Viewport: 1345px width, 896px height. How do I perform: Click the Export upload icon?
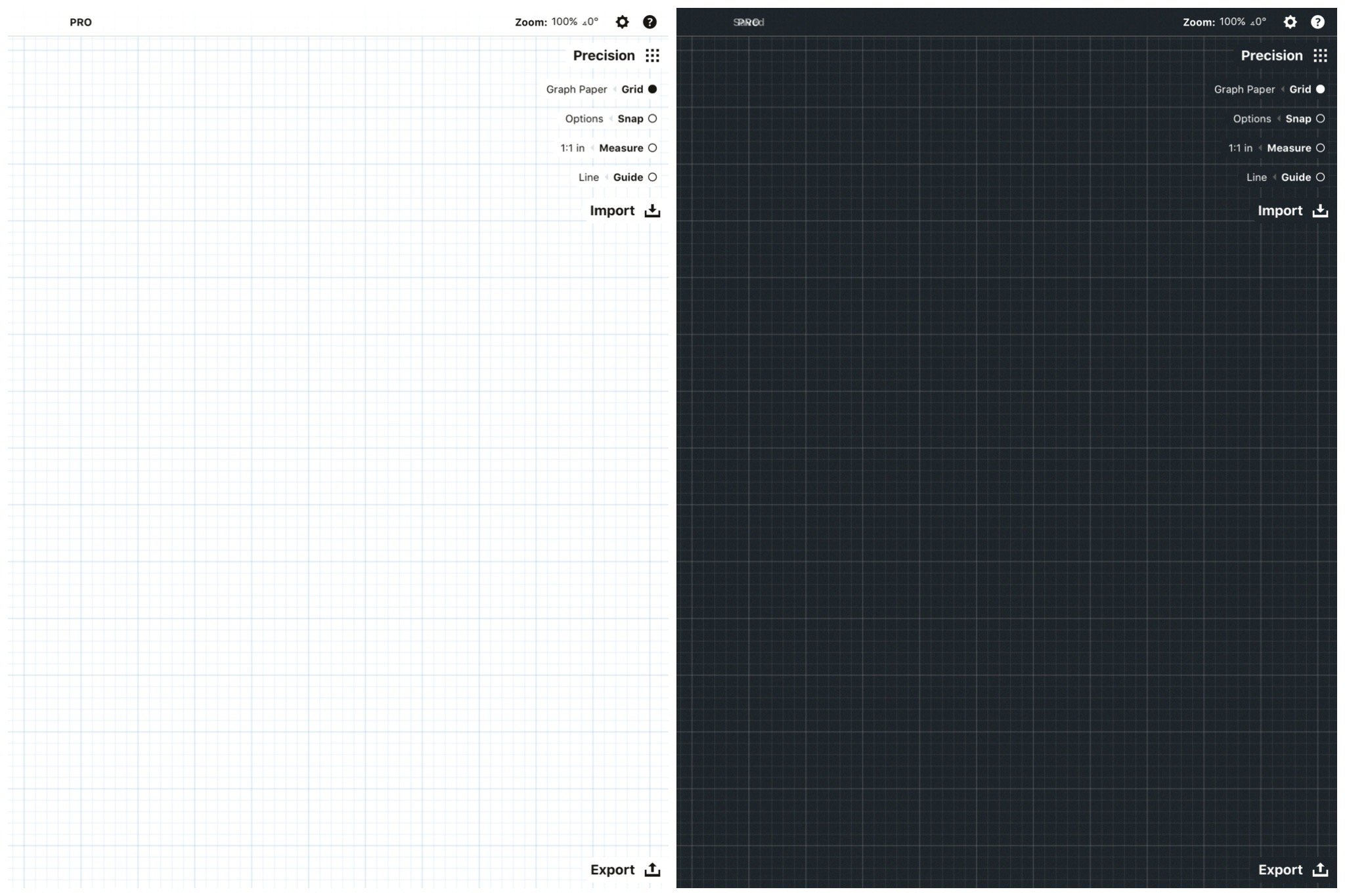click(652, 869)
